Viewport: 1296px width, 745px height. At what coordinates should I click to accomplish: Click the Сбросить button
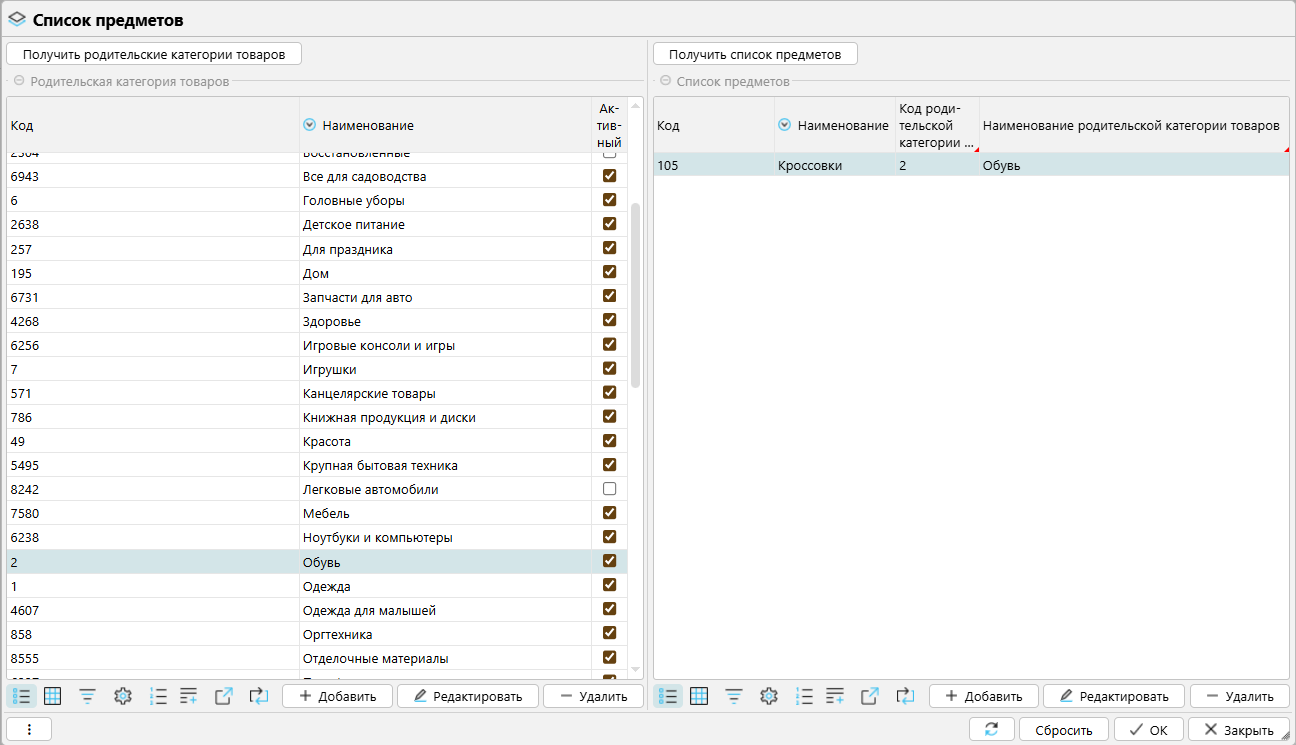(1063, 730)
